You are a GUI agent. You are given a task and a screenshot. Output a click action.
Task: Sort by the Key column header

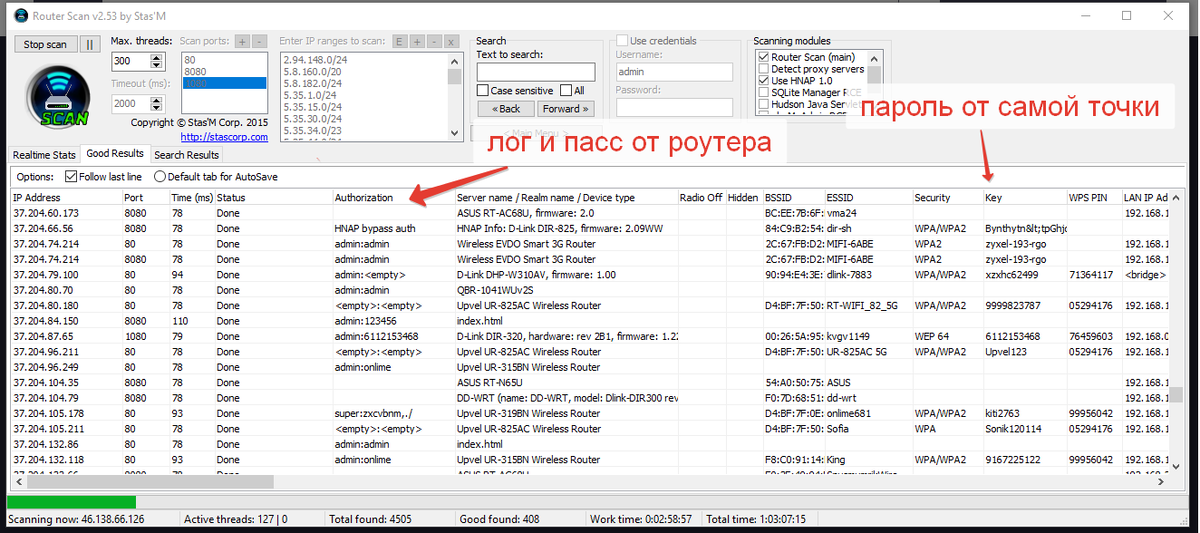pos(1024,198)
